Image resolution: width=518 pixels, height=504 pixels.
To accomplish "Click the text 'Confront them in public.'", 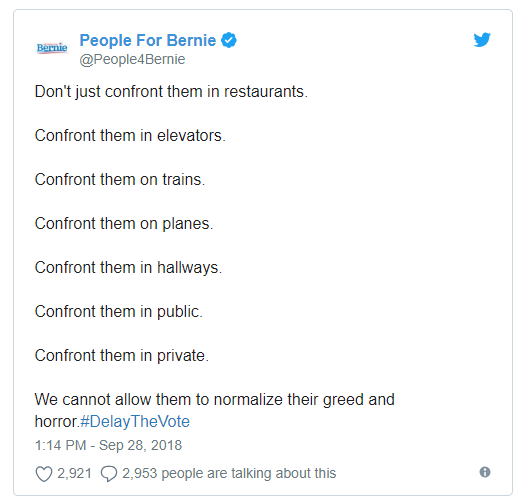I will [119, 312].
